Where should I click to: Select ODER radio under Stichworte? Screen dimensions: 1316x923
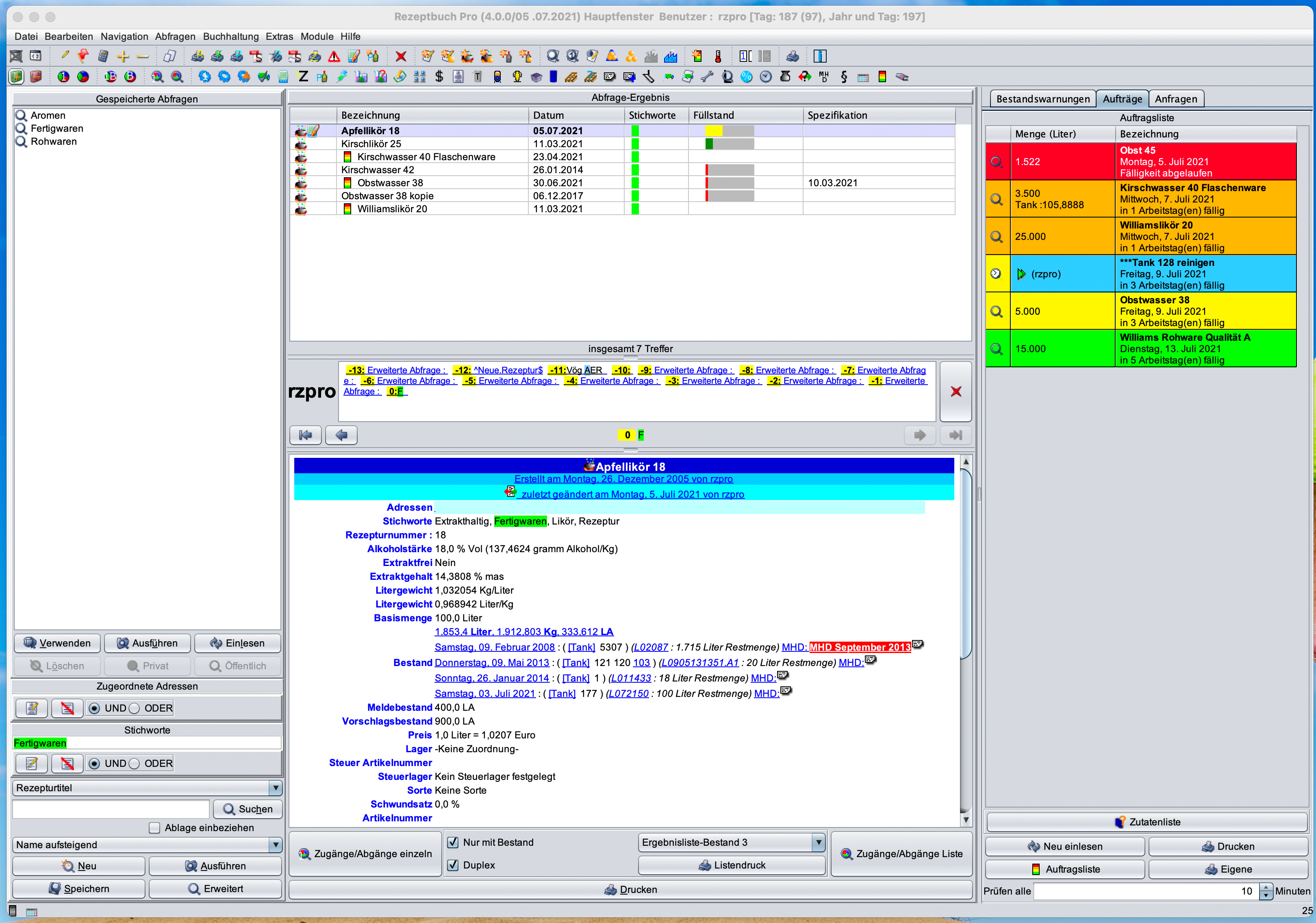coord(134,764)
